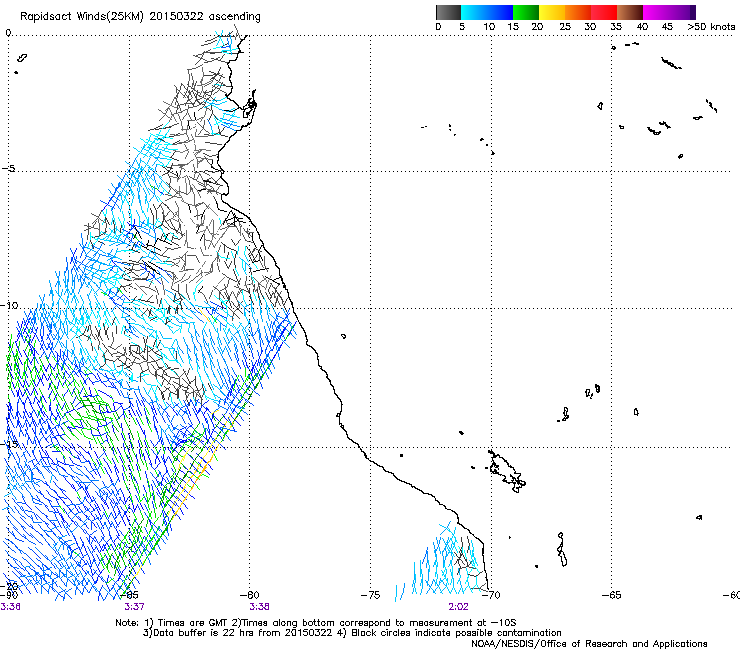
Task: Click the cyan-blue 5-15 knots legend segment
Action: tap(487, 12)
